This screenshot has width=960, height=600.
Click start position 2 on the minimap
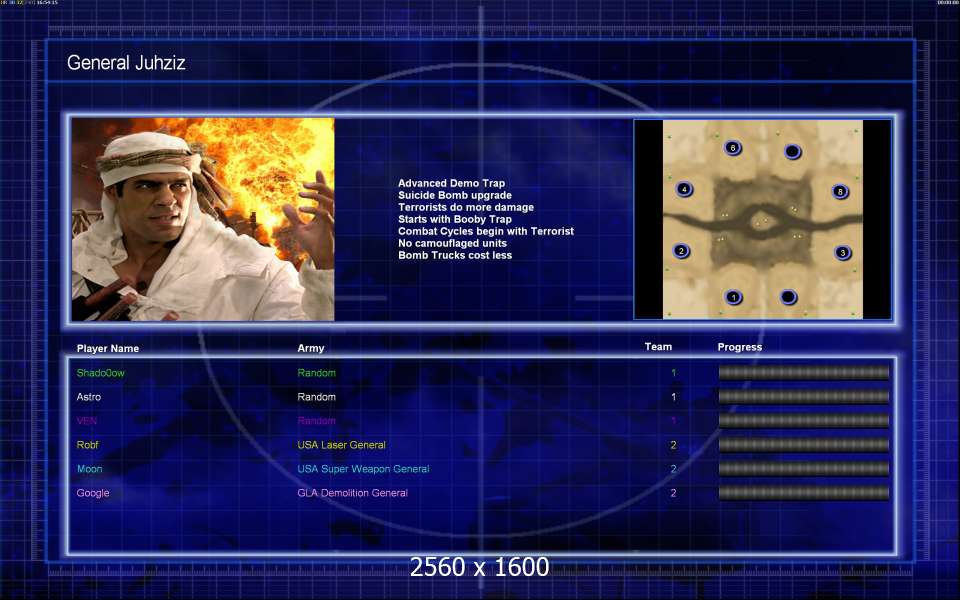click(x=681, y=250)
